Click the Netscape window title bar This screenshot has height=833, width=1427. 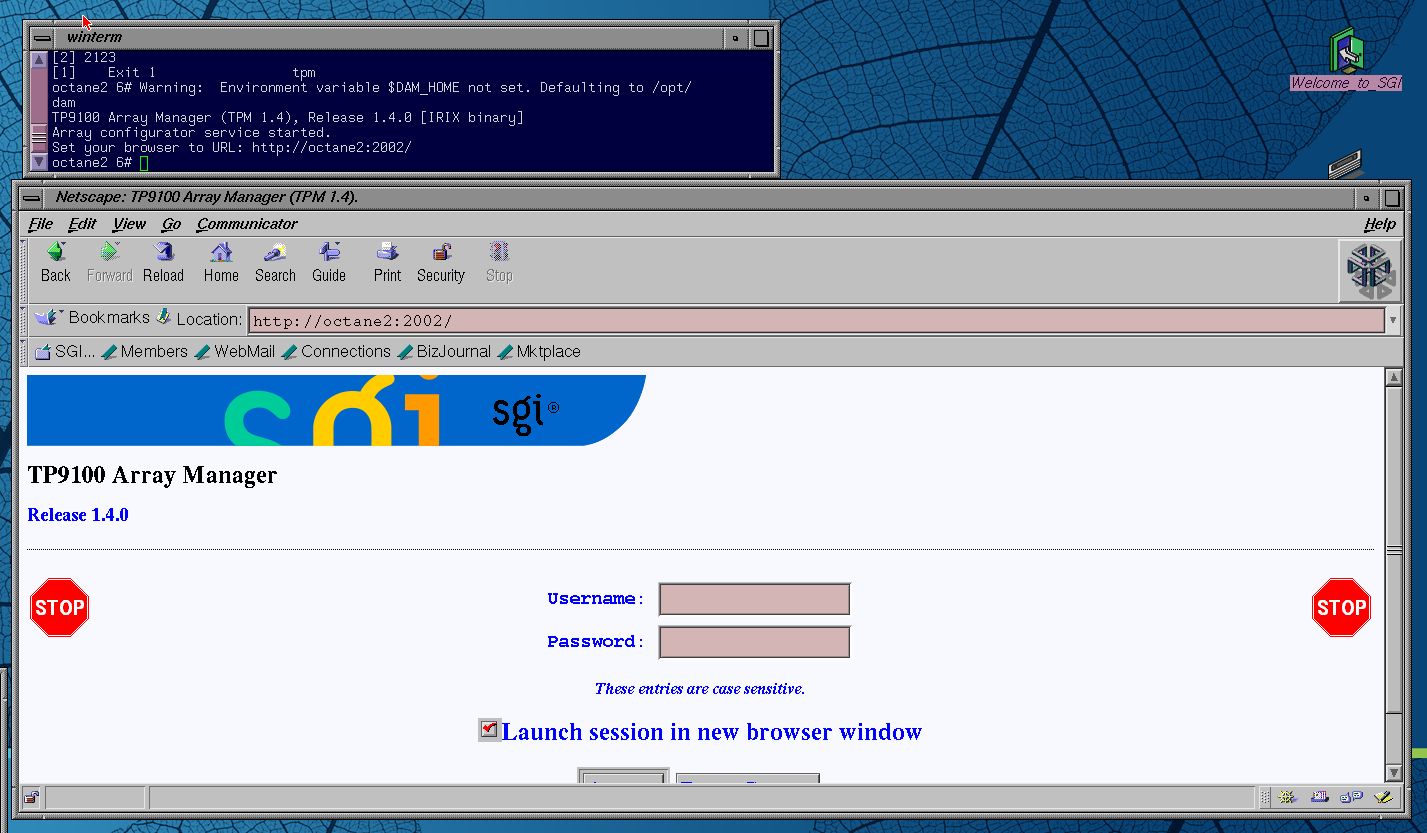pos(700,198)
